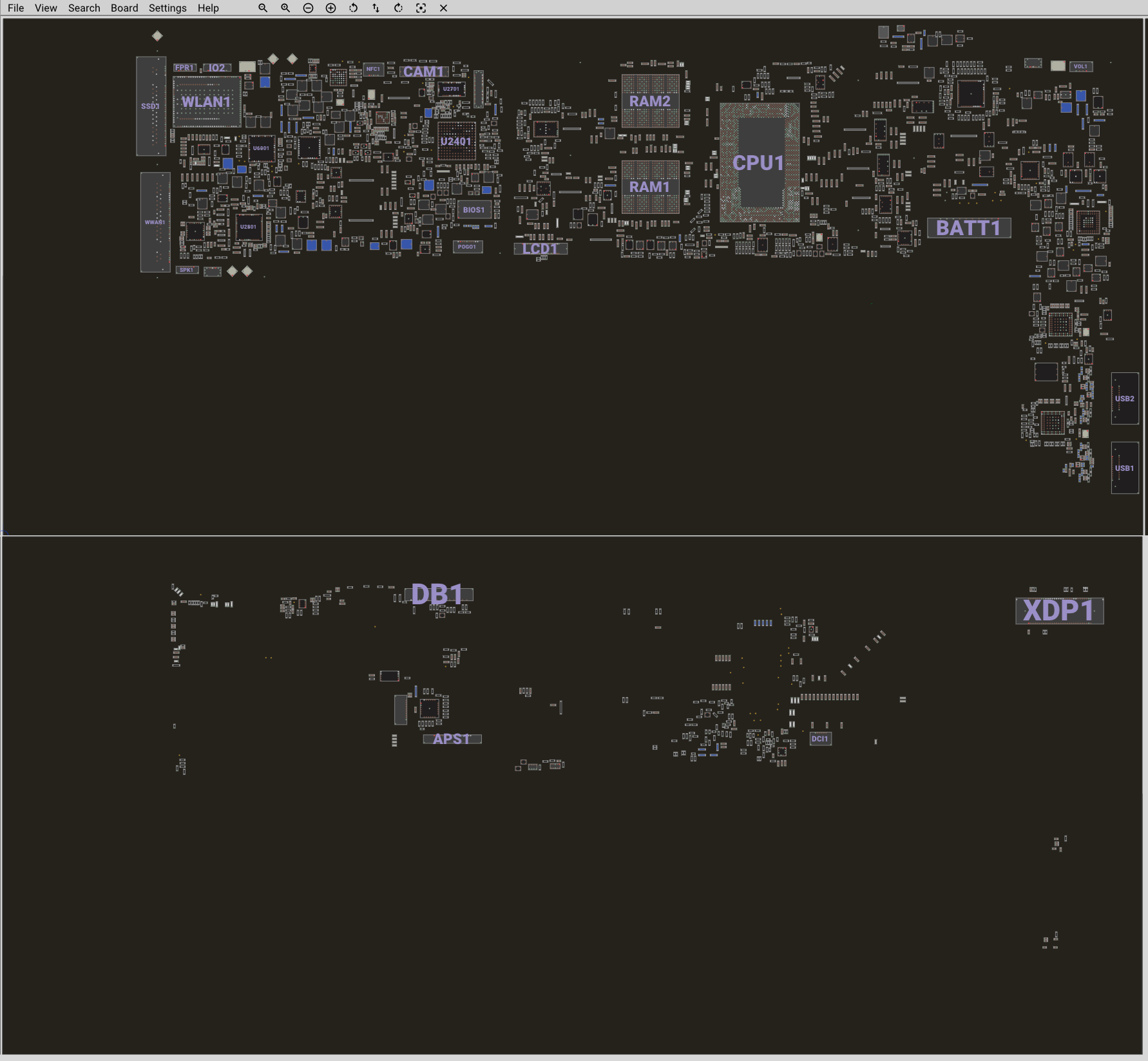Select the BATT1 connector on the board
Screen dimensions: 1148x1061
[968, 228]
